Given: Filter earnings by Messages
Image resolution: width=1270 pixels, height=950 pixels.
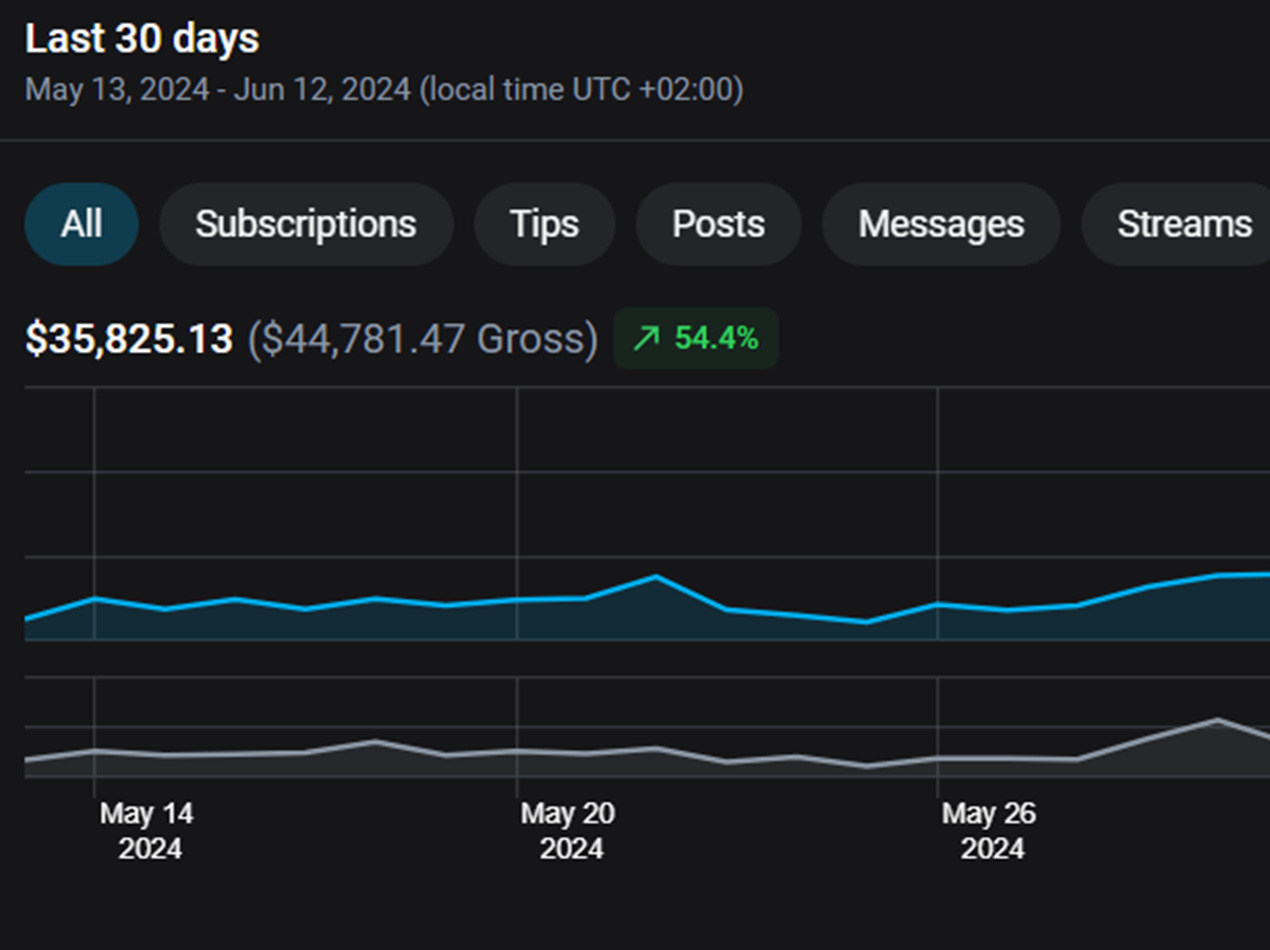Looking at the screenshot, I should [940, 225].
